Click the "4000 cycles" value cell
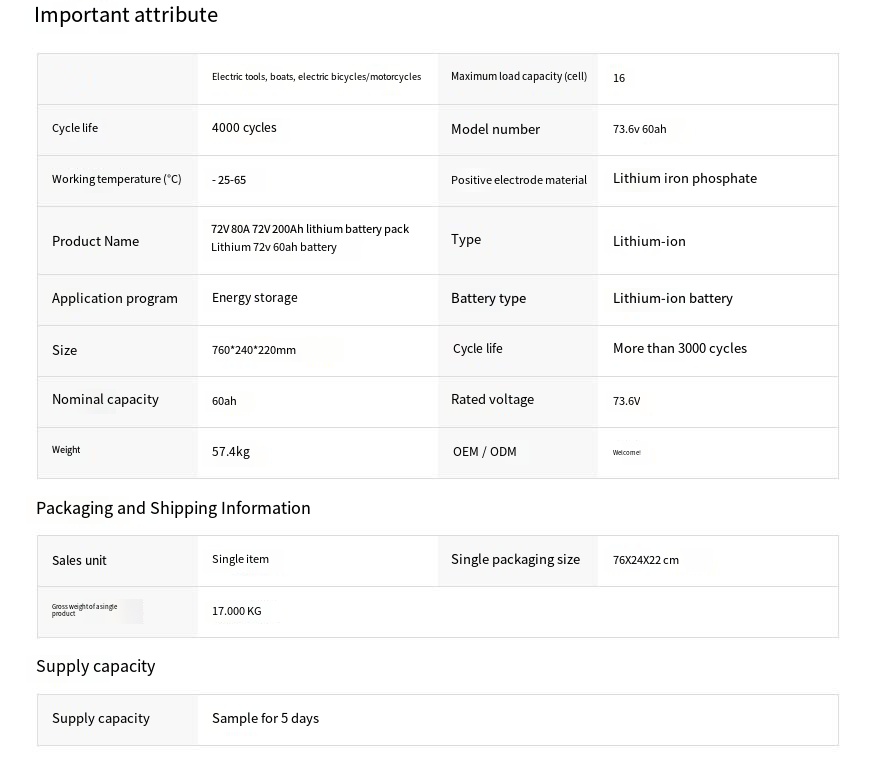 coord(244,128)
